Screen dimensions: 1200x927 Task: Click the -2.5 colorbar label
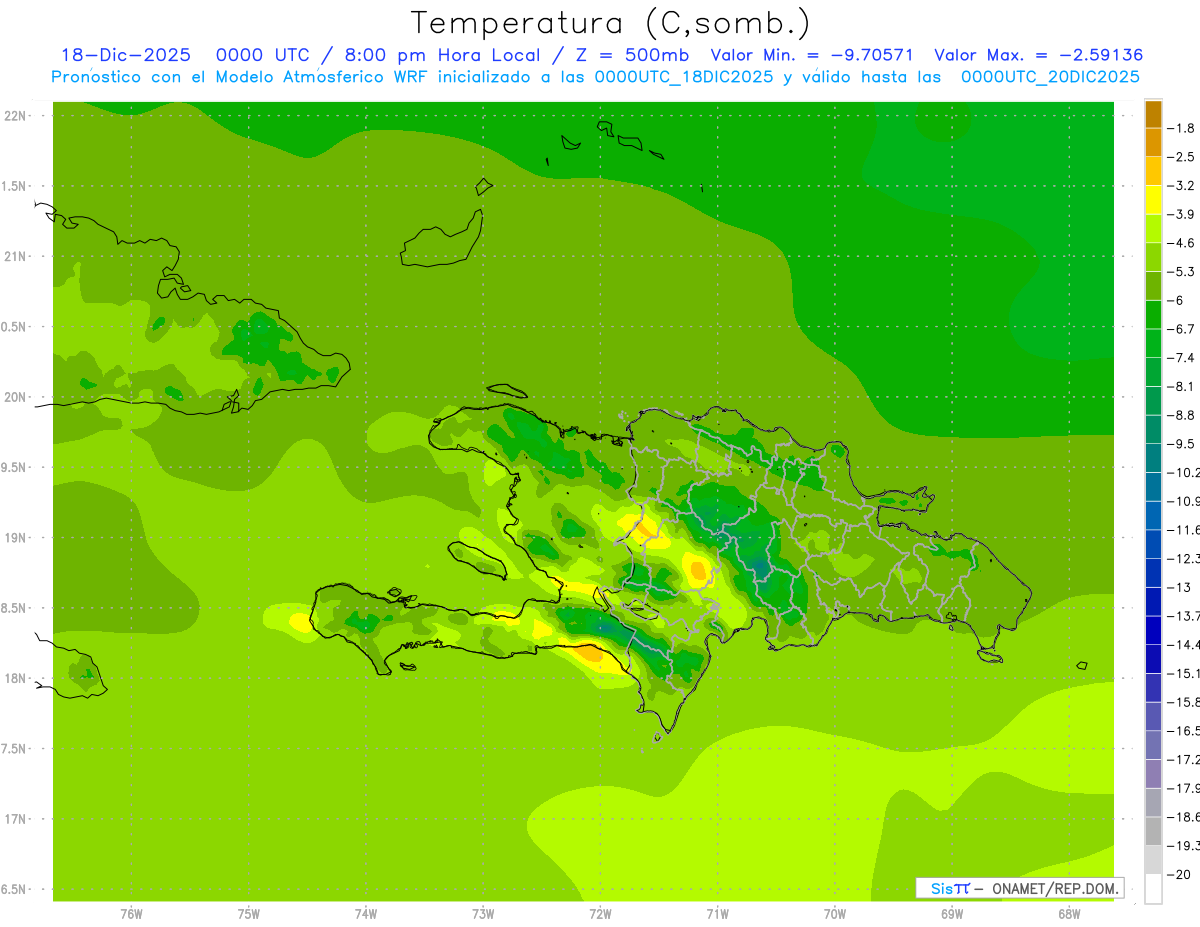pos(1182,157)
